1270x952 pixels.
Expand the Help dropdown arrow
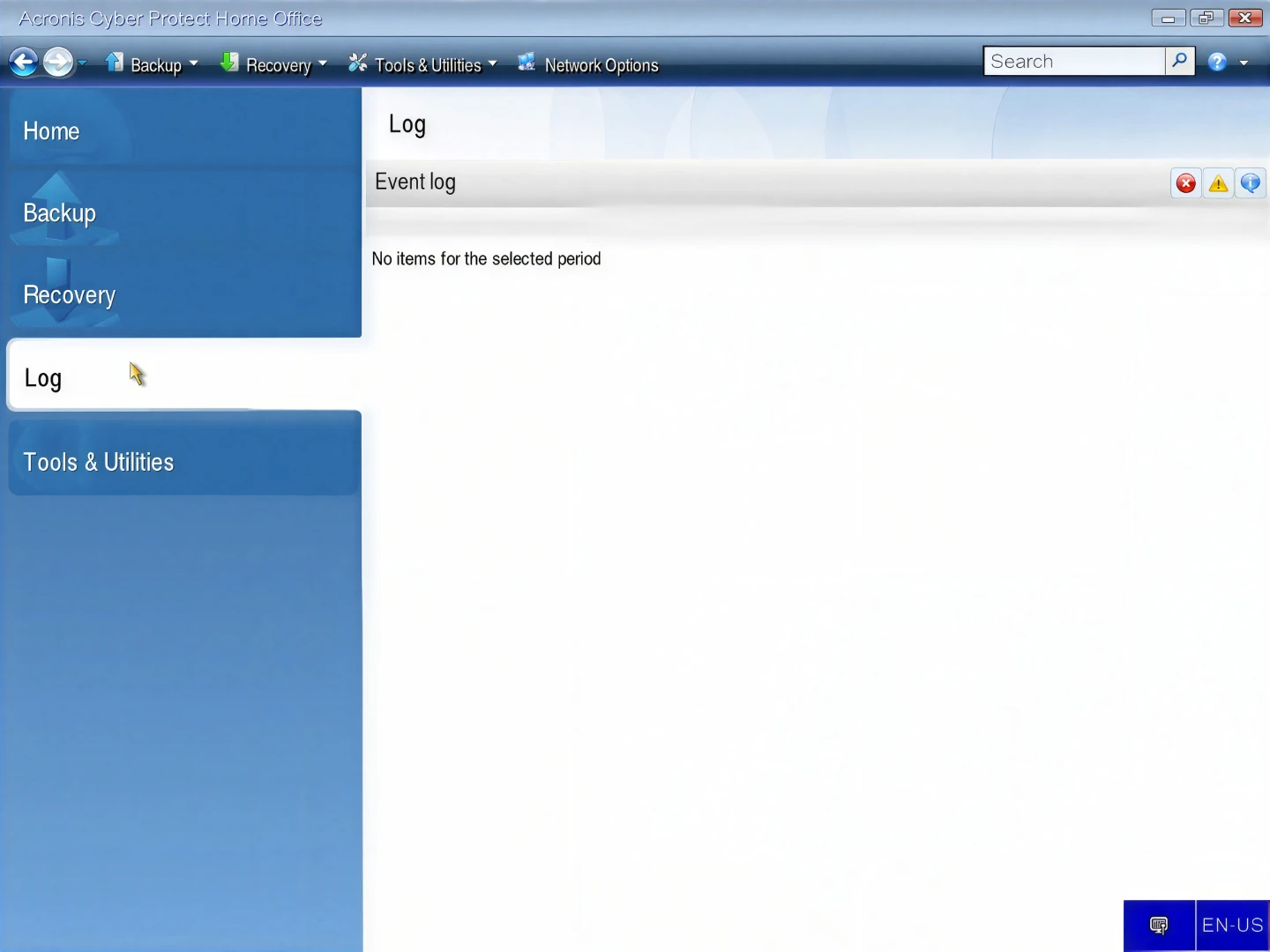1244,63
